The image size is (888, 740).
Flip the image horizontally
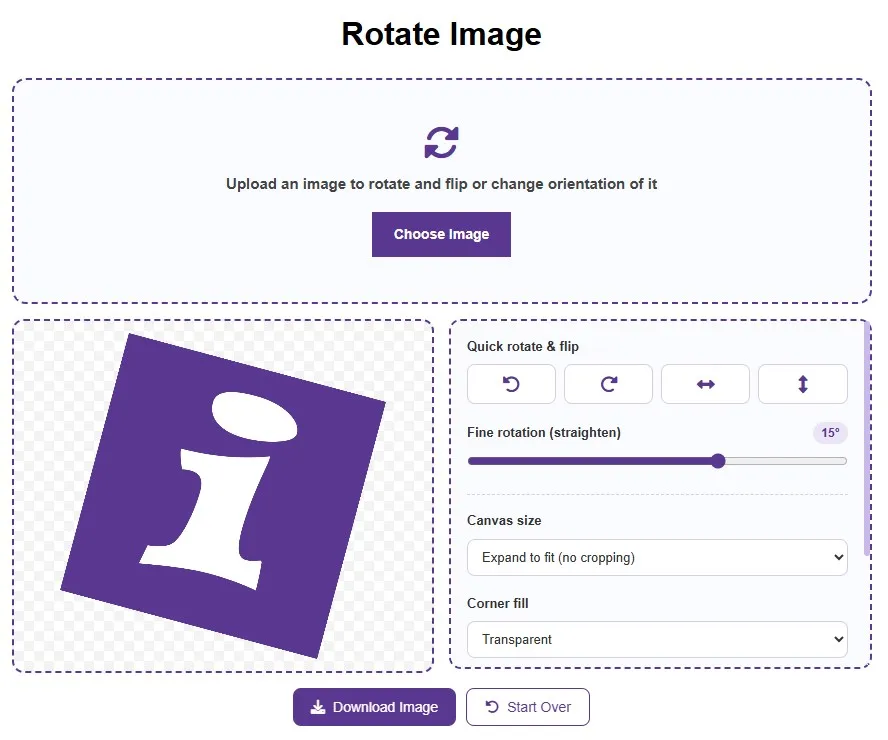(x=705, y=384)
